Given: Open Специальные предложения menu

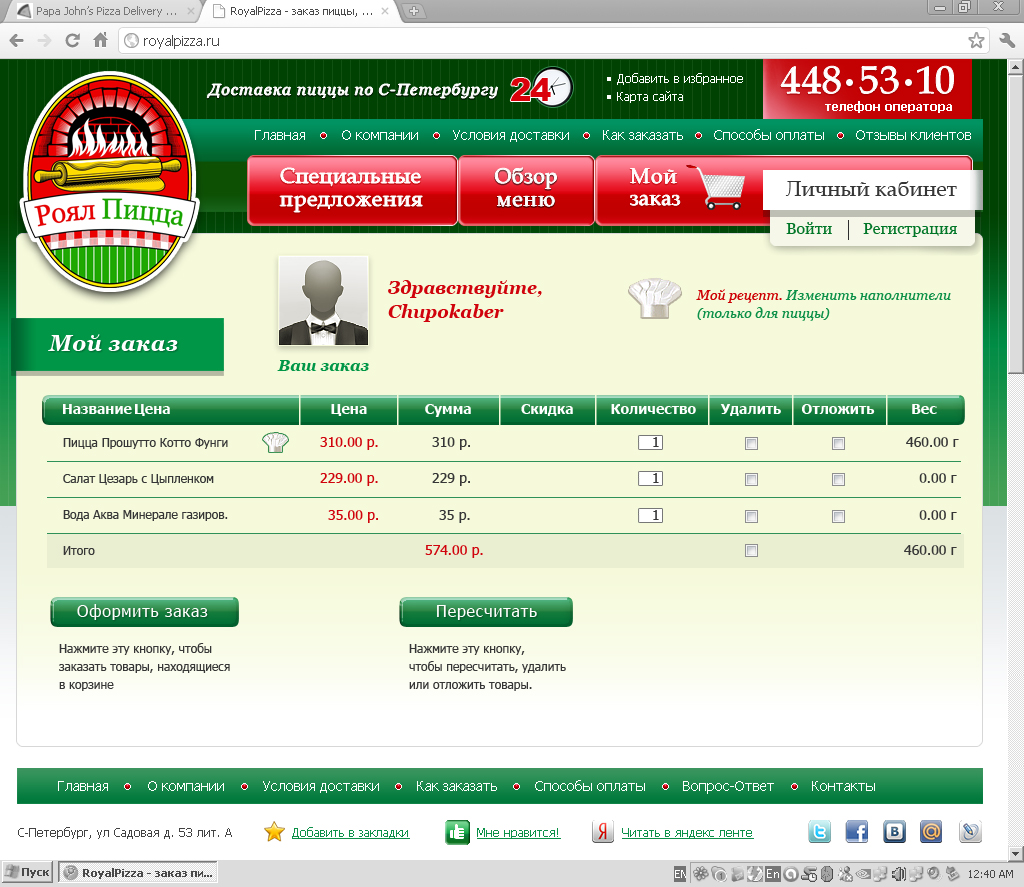Looking at the screenshot, I should click(352, 190).
